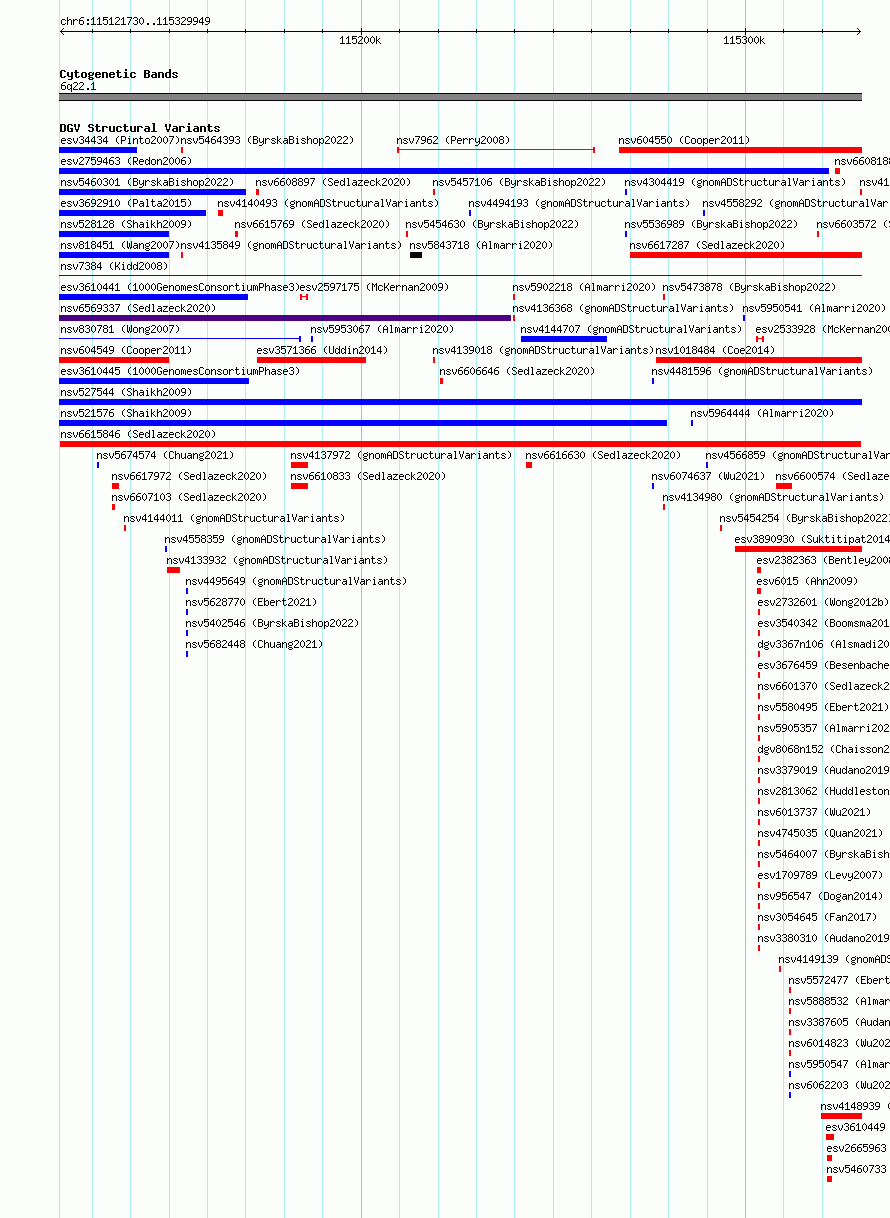The height and width of the screenshot is (1218, 890).
Task: Click the nsv6013737 (Wu2021) label
Action: click(x=814, y=813)
